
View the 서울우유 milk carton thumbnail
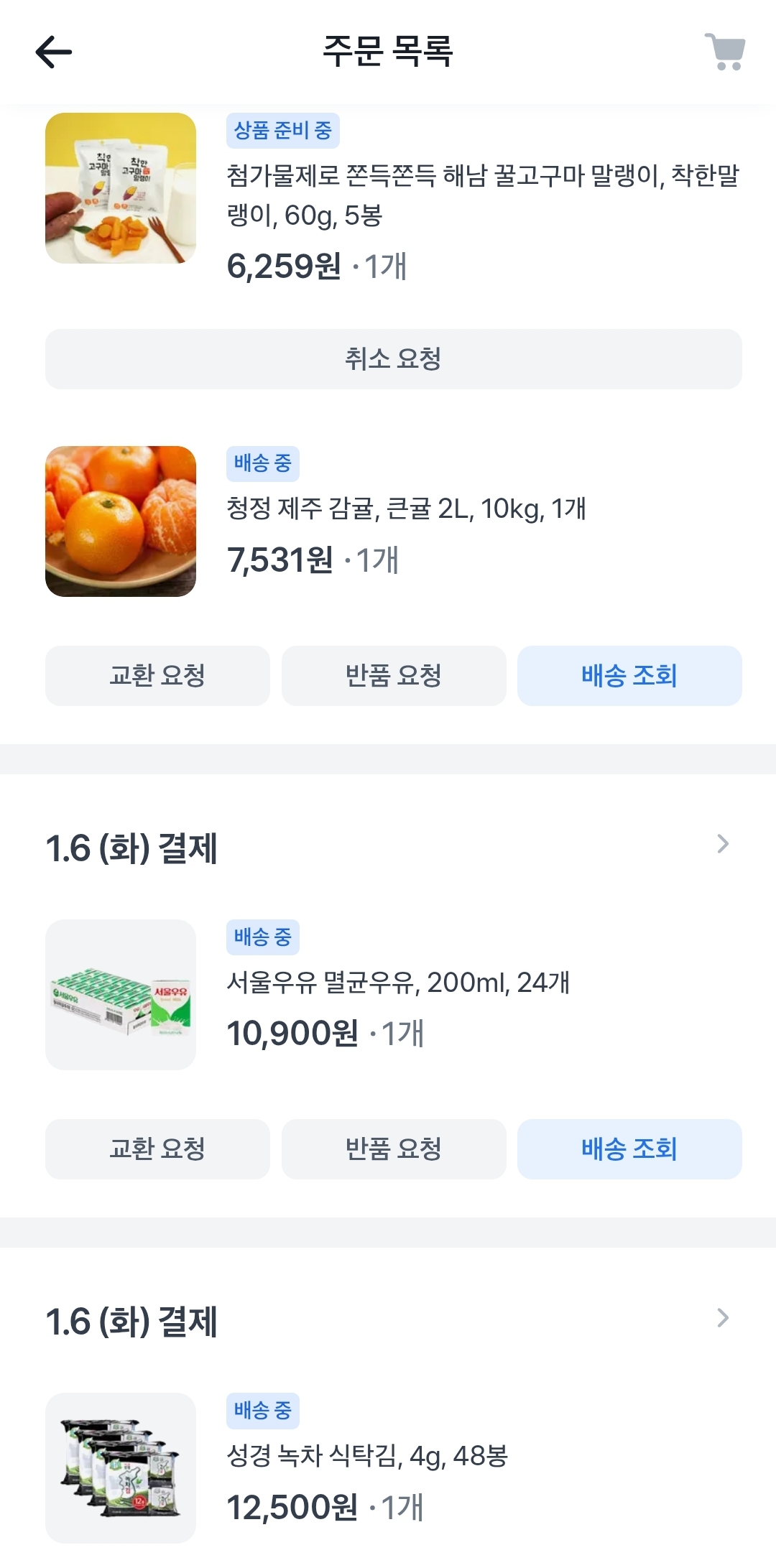(x=121, y=995)
